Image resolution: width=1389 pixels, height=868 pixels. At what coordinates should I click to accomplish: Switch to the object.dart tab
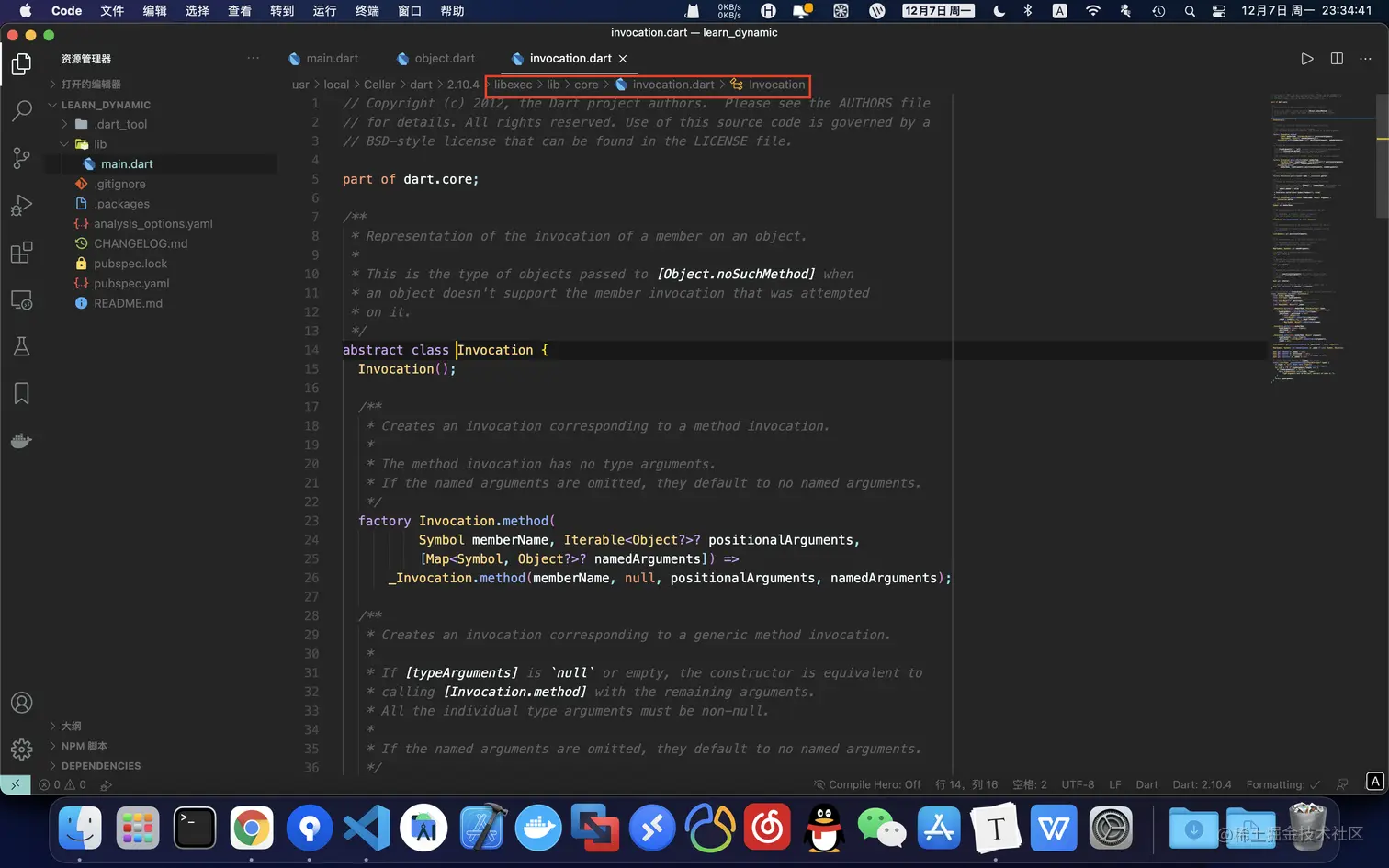444,59
